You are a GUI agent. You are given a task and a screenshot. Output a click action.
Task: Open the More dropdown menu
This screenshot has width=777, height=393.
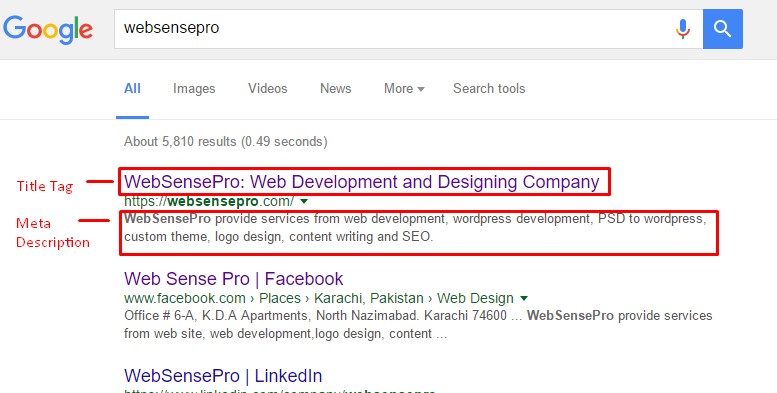[x=404, y=89]
